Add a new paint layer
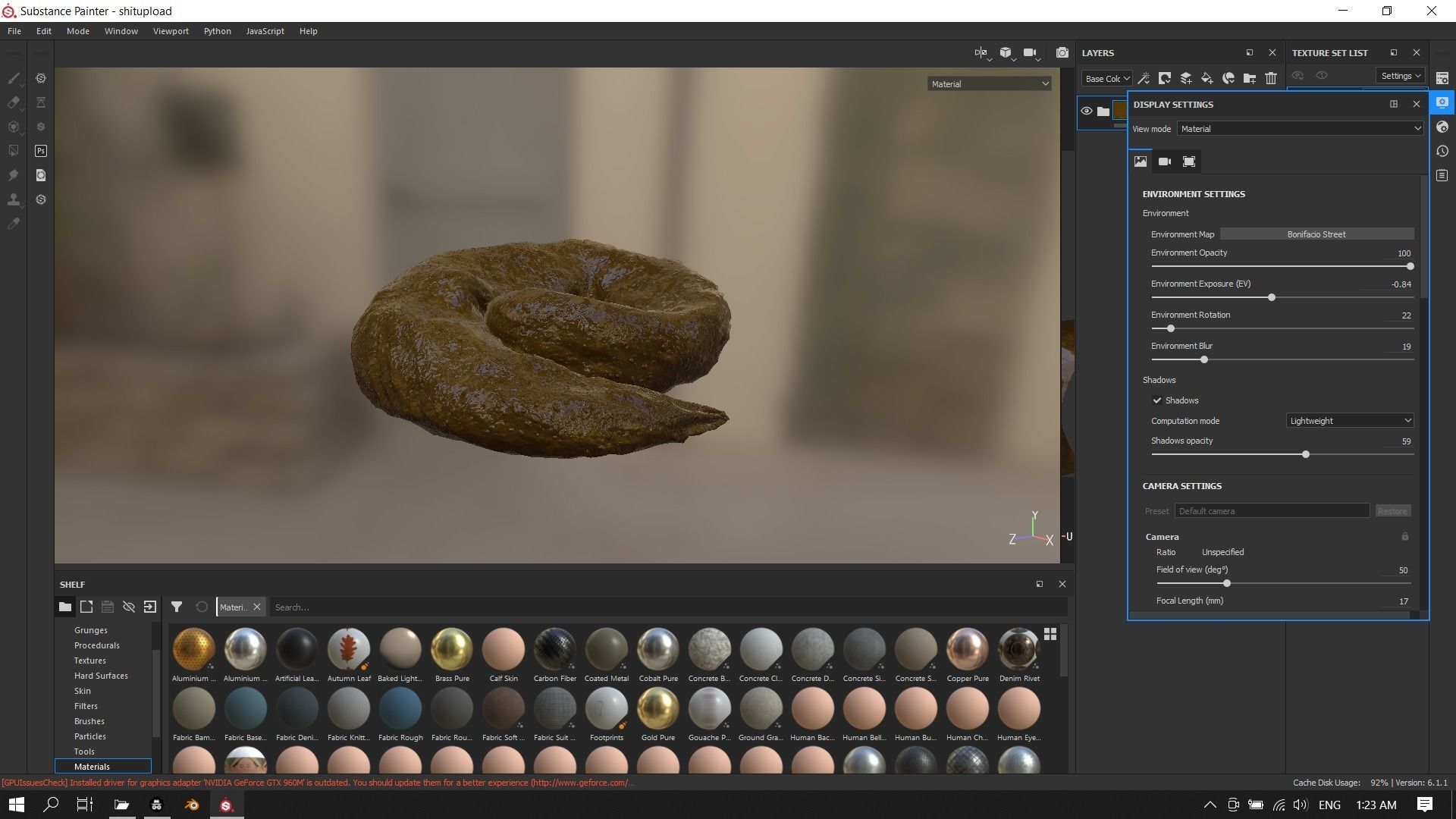 1186,78
